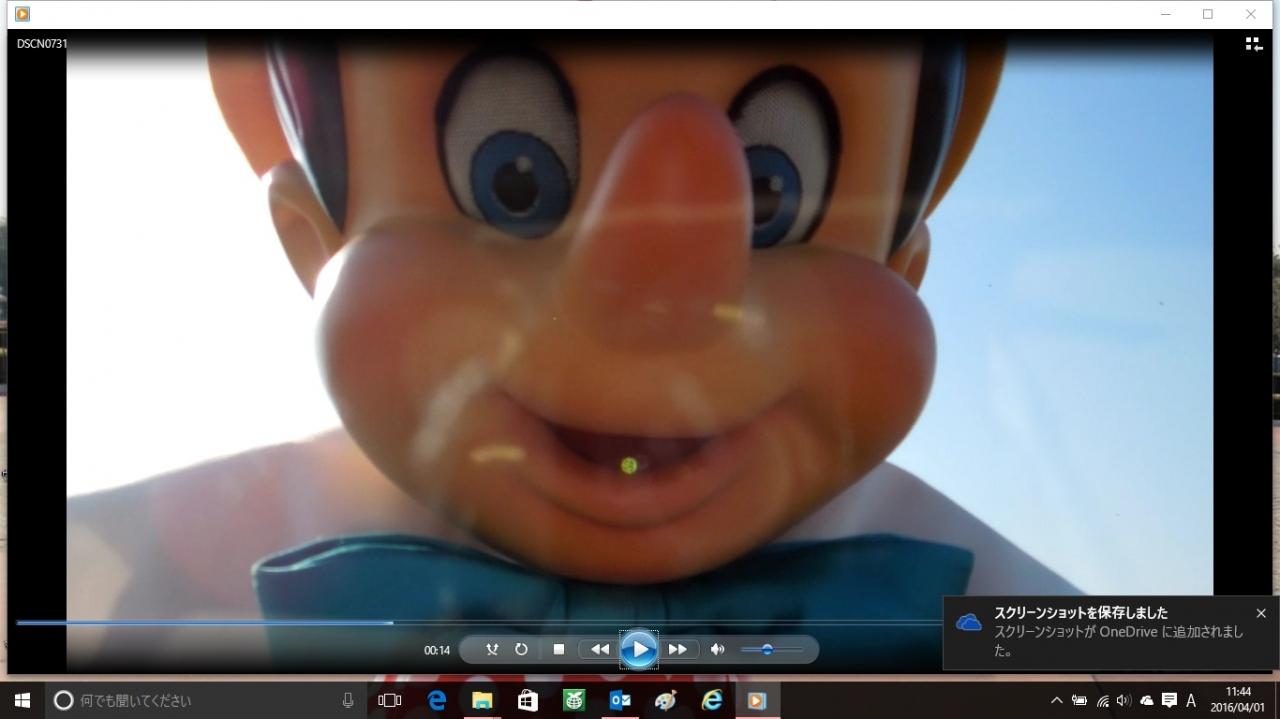The image size is (1280, 719).
Task: Open the Windows Store taskbar icon
Action: [528, 700]
